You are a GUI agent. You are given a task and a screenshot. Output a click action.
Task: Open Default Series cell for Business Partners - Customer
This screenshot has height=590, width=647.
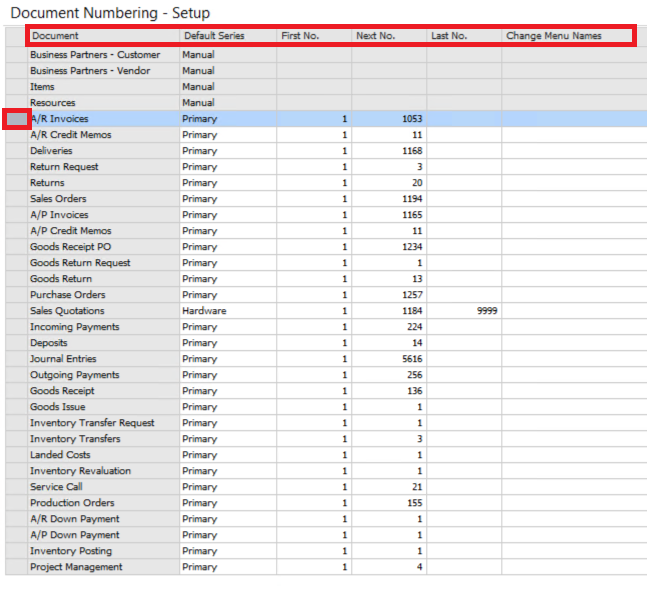[198, 55]
